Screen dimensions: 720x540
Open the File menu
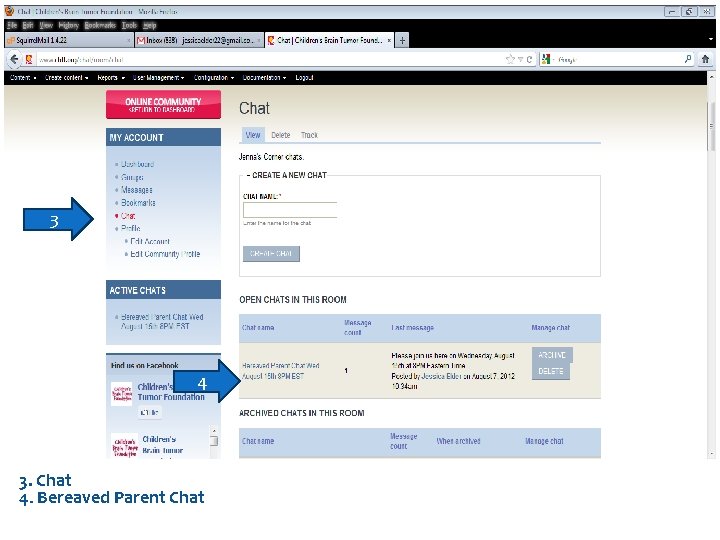click(12, 25)
